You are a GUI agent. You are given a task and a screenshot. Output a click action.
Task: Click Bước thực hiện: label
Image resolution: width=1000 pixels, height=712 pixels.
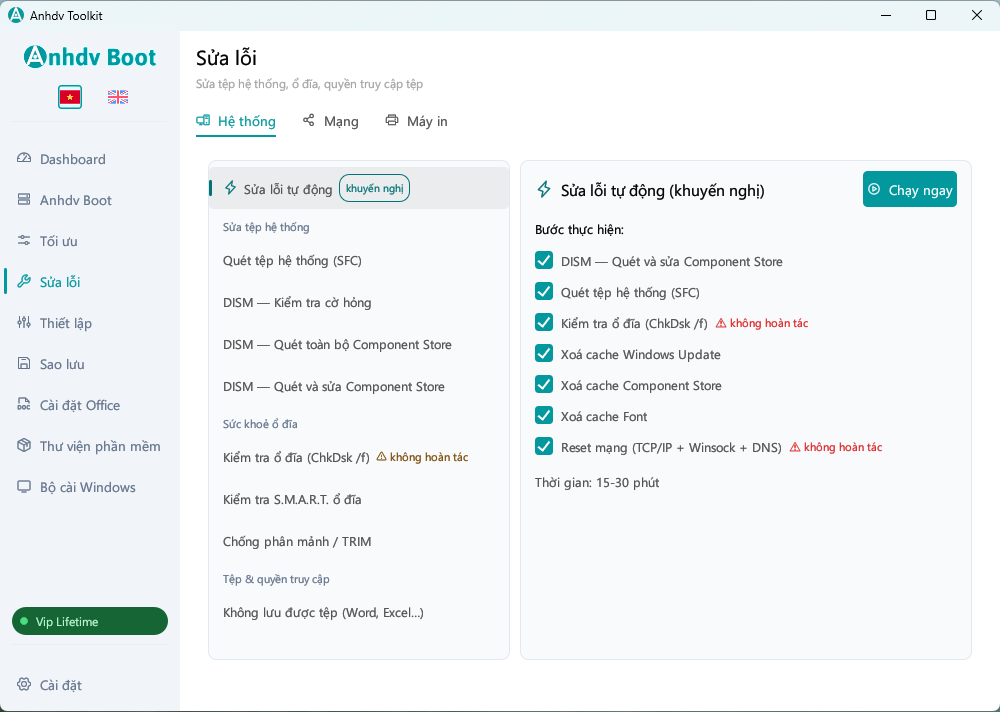580,230
